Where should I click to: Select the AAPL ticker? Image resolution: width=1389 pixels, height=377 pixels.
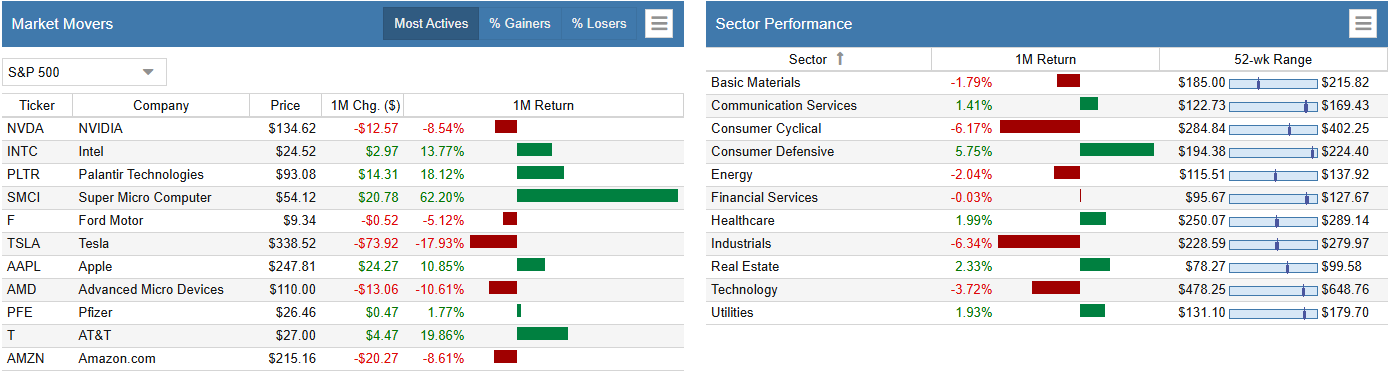point(24,266)
